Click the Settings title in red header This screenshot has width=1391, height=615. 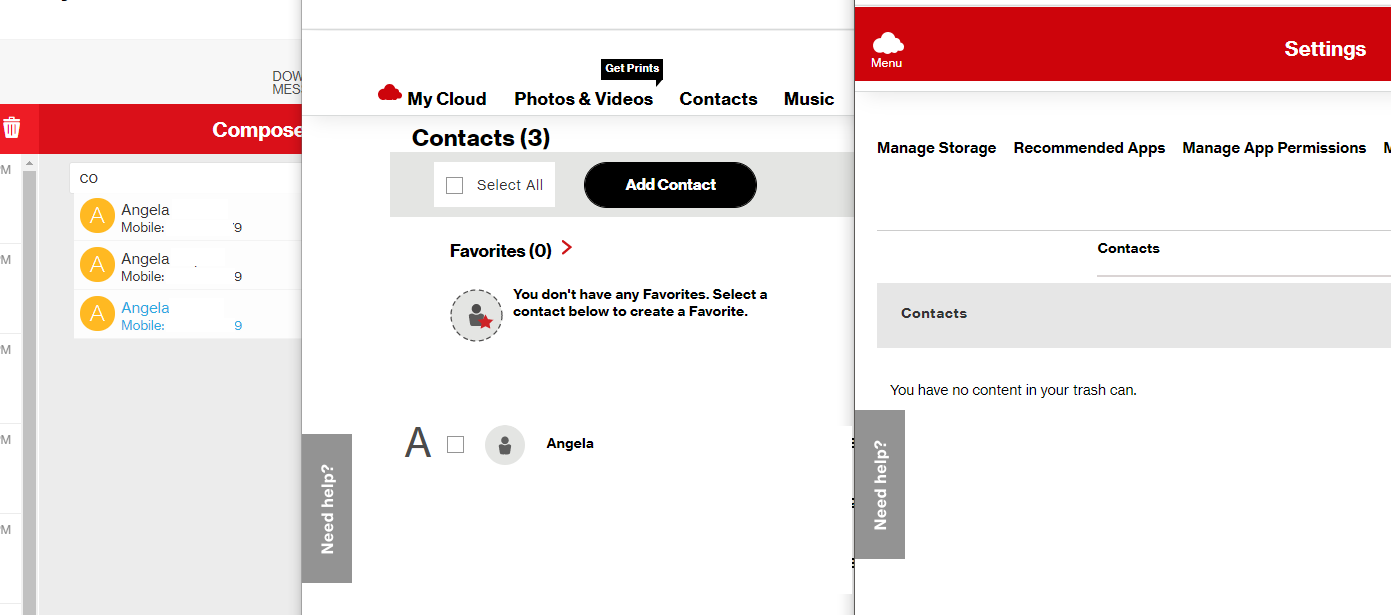(1325, 49)
